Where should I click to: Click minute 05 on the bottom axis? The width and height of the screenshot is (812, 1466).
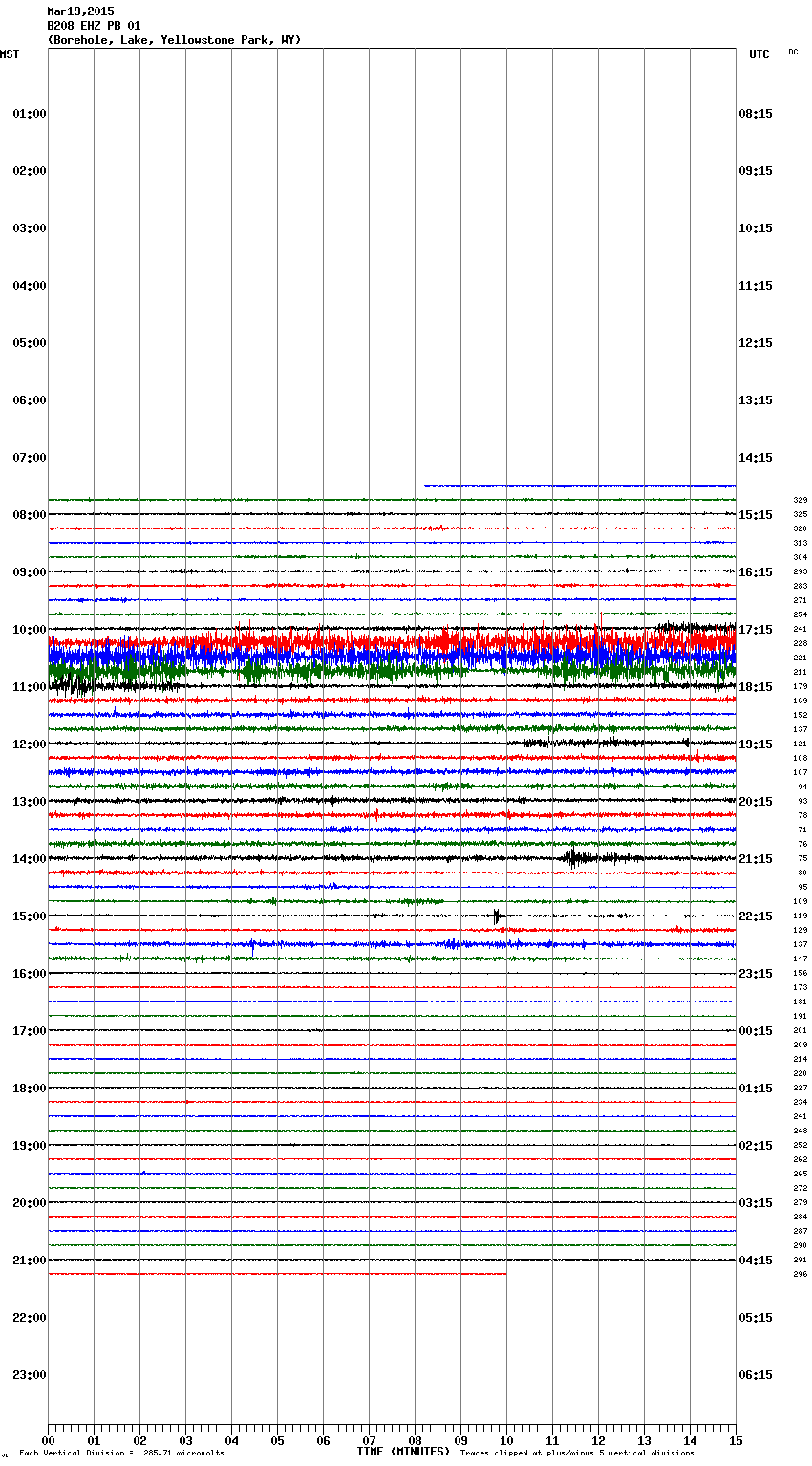coord(277,1440)
